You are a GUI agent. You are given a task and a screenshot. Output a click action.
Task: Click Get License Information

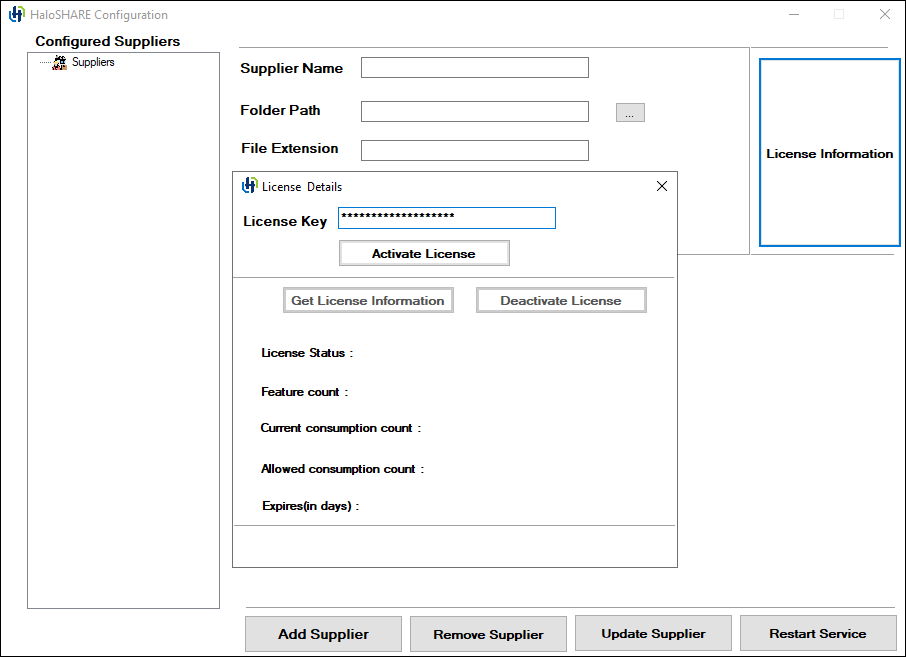368,300
